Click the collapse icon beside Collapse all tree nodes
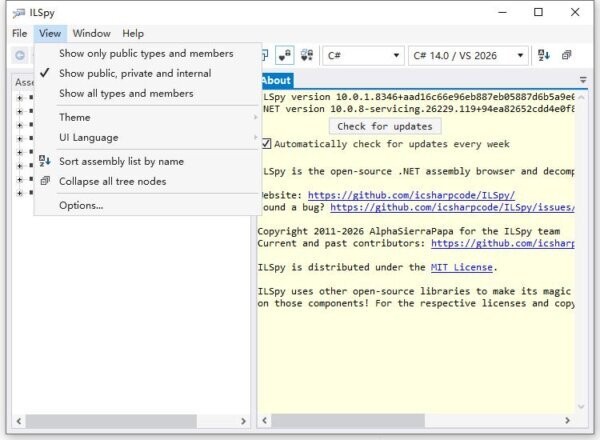The height and width of the screenshot is (440, 600). tap(45, 181)
